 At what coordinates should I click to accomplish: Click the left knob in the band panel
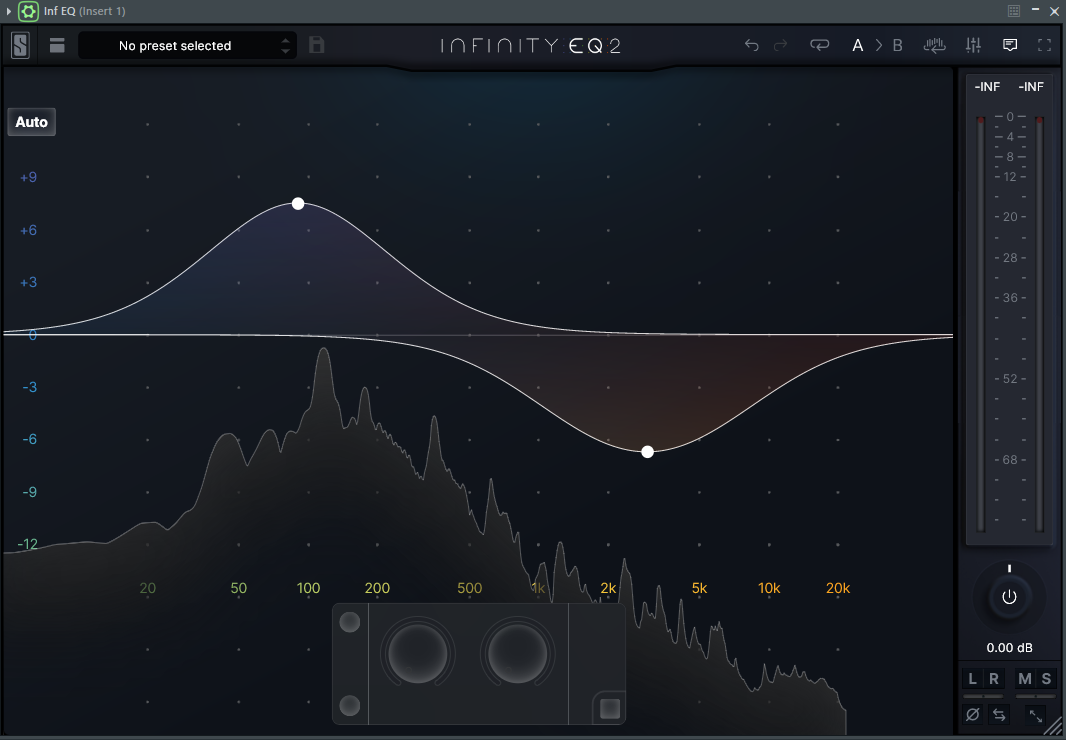point(417,653)
